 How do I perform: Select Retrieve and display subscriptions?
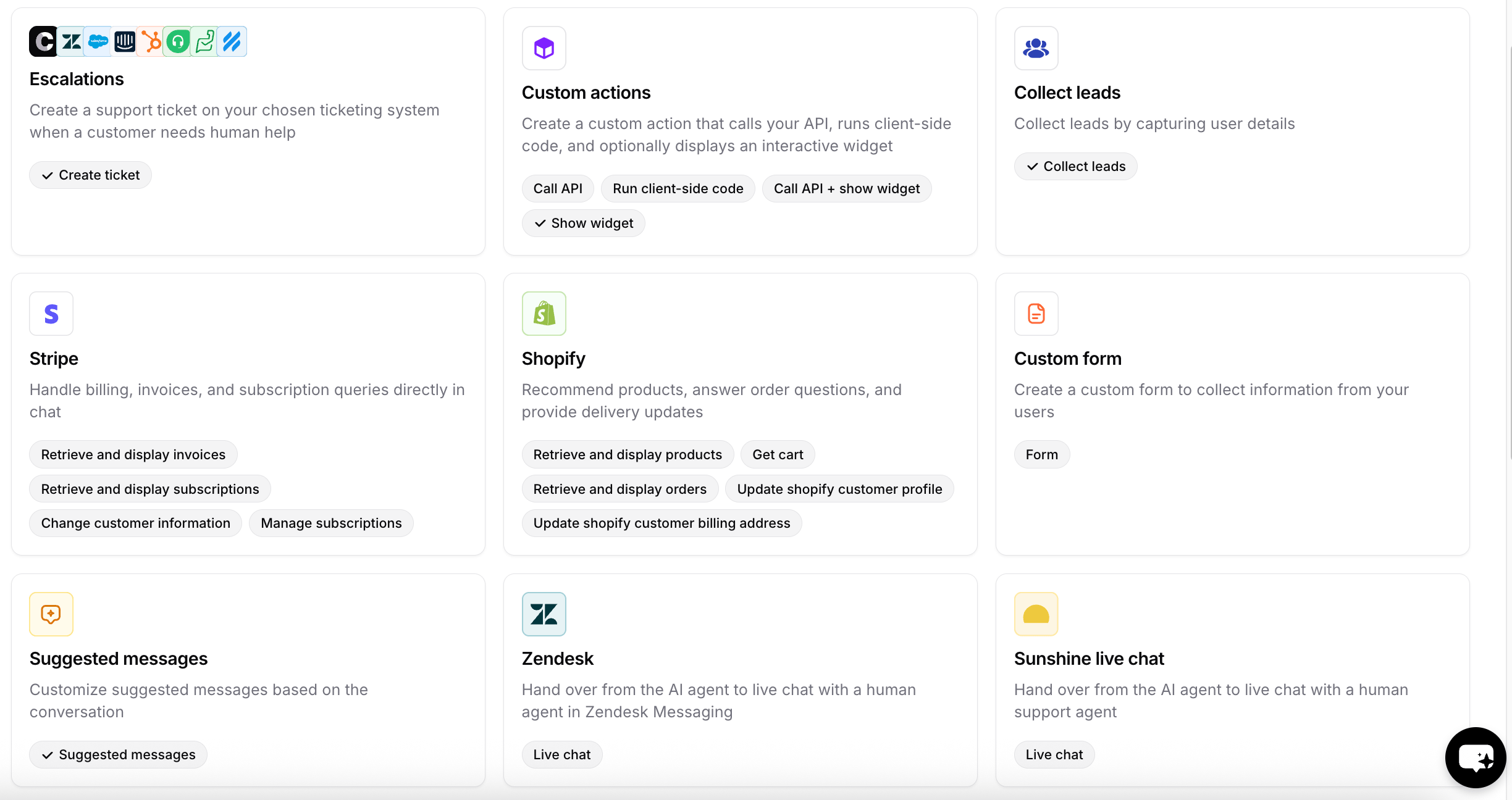coord(149,490)
